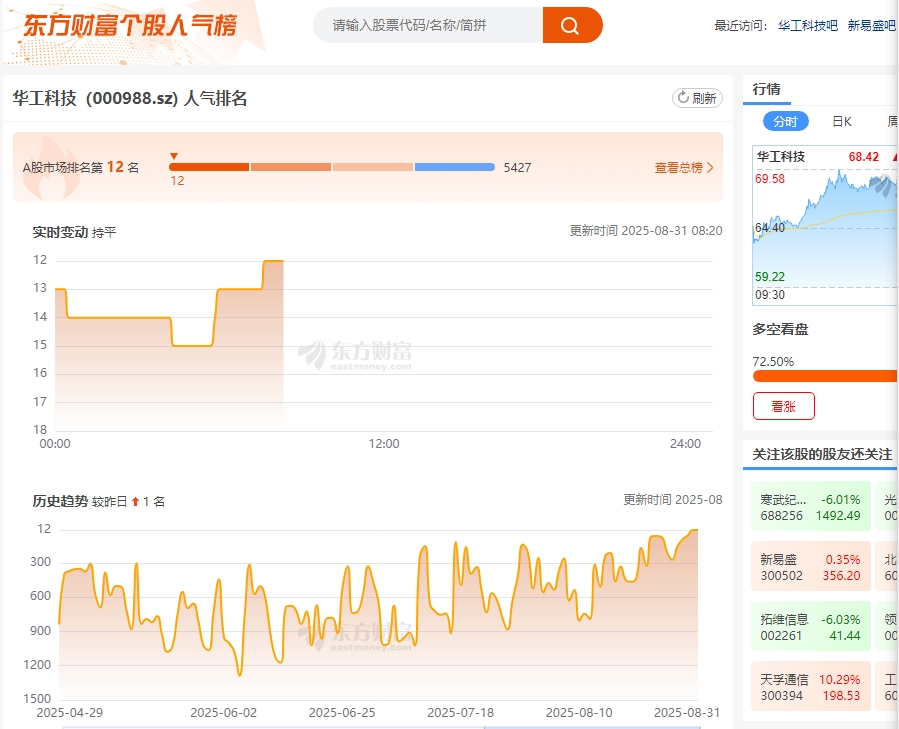Click the 72.50% bullish sentiment bar
Image resolution: width=899 pixels, height=729 pixels.
pos(825,376)
